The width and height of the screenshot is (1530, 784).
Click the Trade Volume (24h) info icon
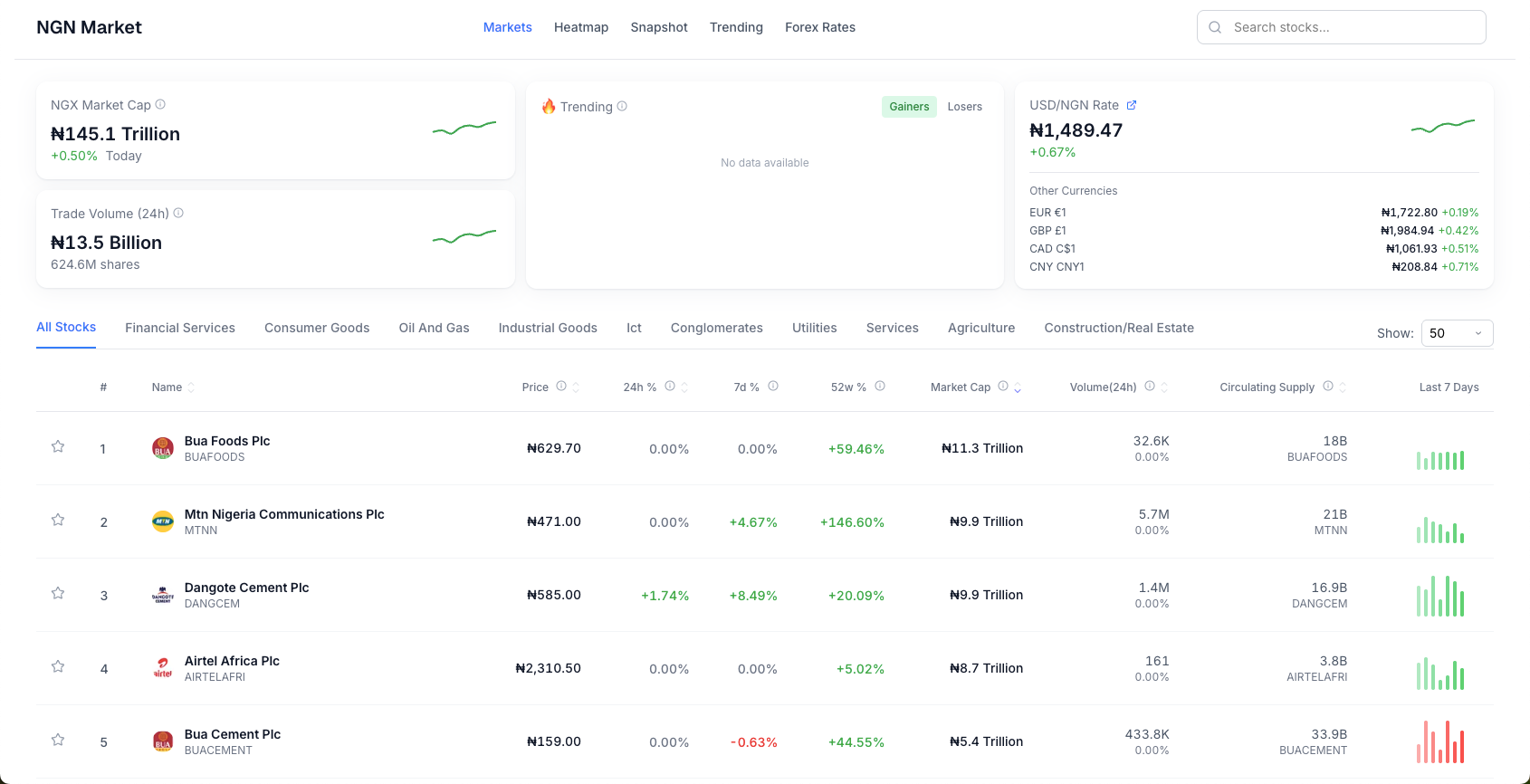(178, 213)
